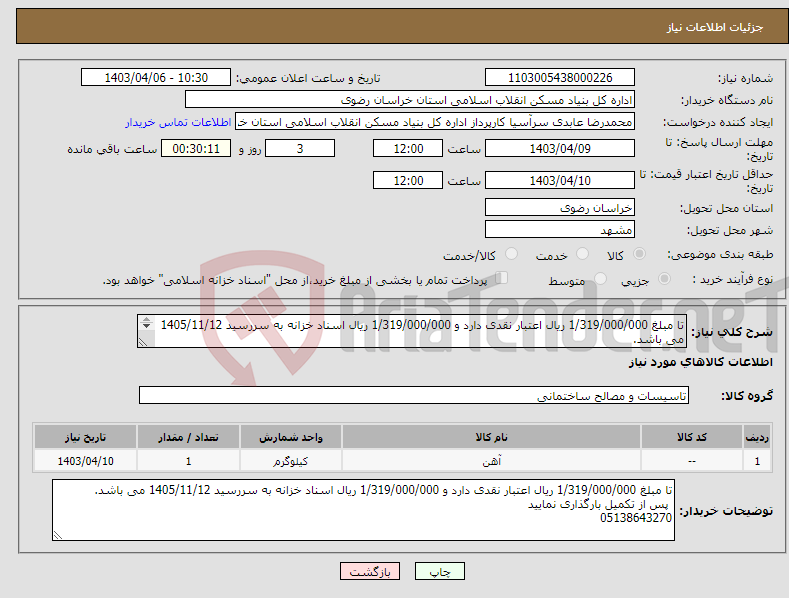Click the شماره نیاز field 1103005438000226
789x598 pixels.
tap(560, 78)
